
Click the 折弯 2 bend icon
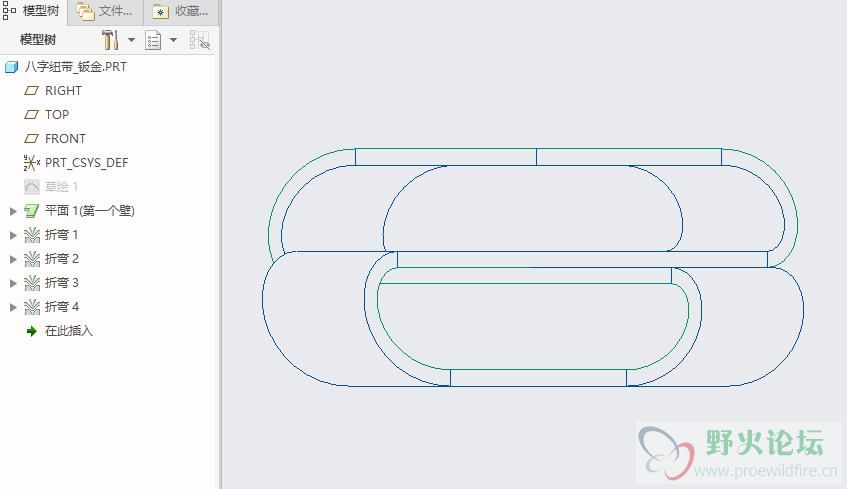[32, 259]
